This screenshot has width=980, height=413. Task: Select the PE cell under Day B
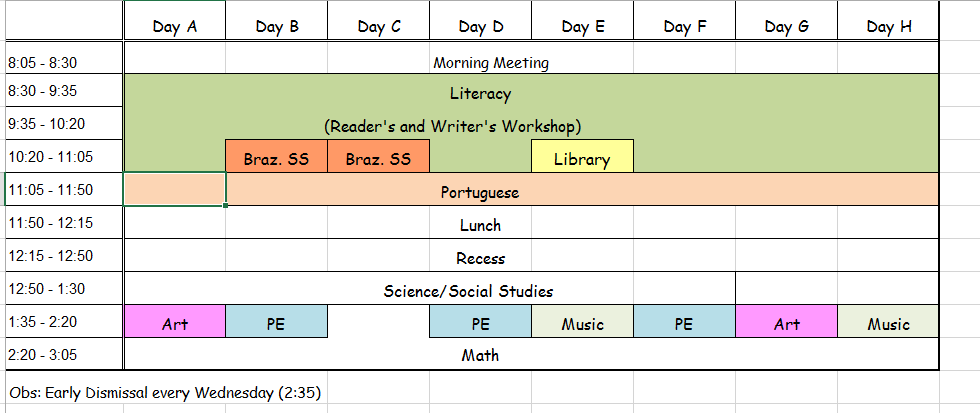(x=276, y=322)
